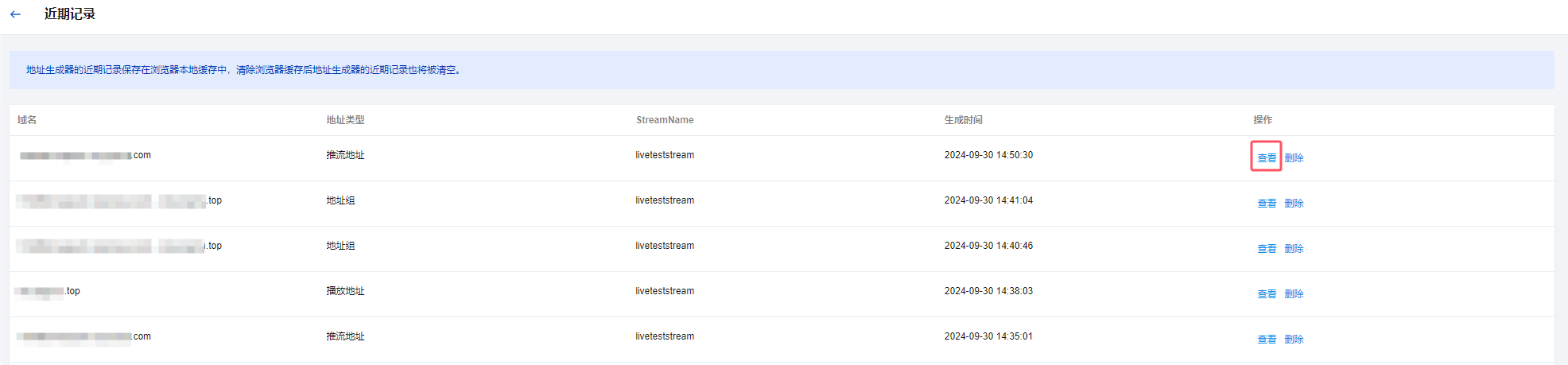The width and height of the screenshot is (1568, 365).
Task: Click the 操作 column header
Action: [x=1263, y=120]
